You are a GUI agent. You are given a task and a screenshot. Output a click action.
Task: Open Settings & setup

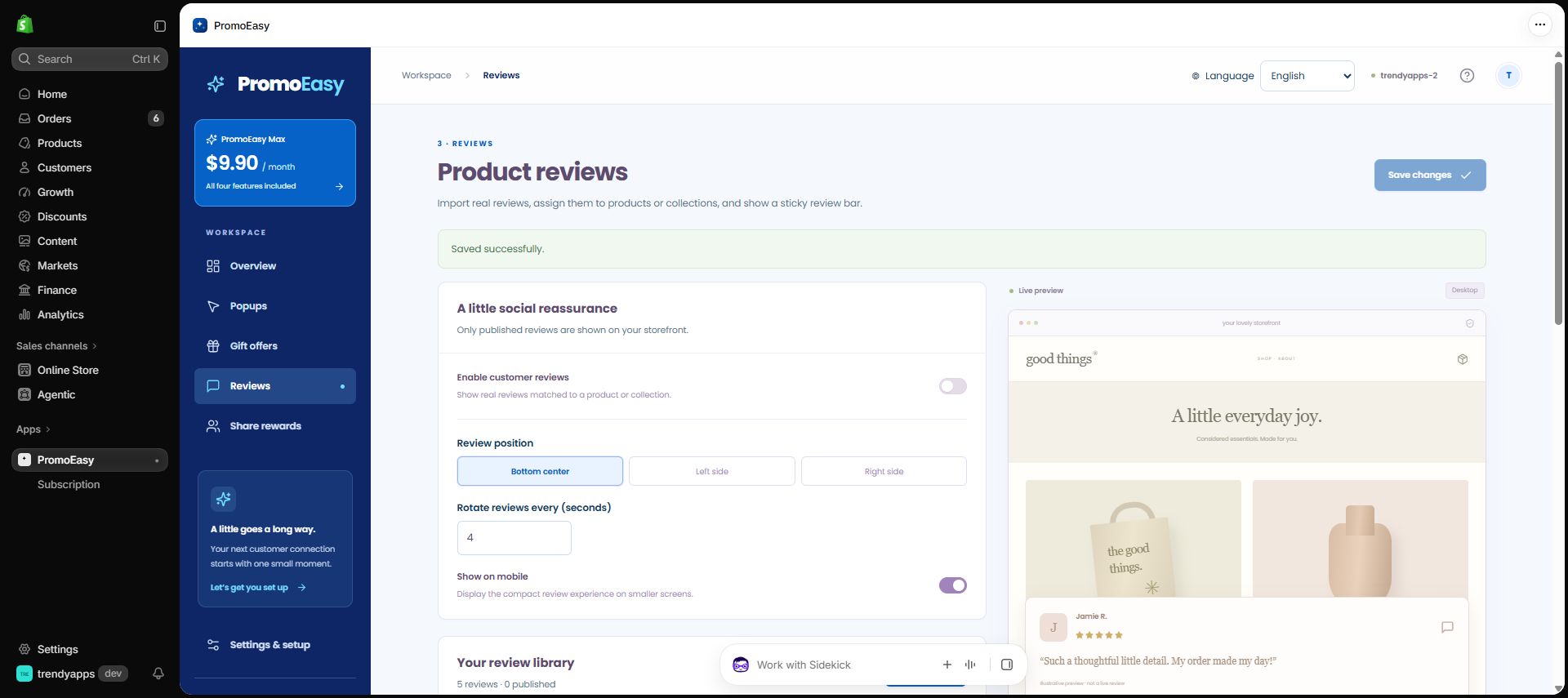pyautogui.click(x=275, y=645)
